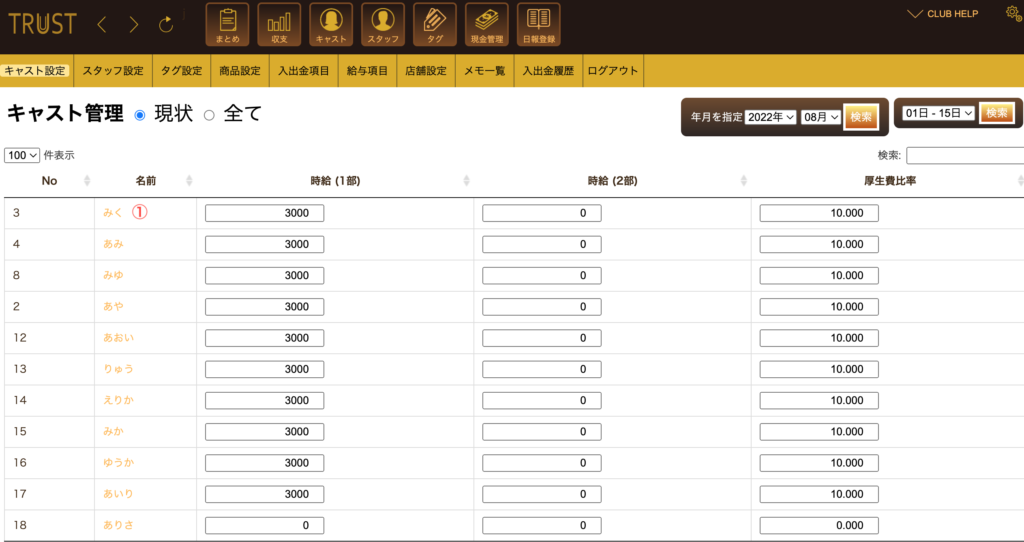Click 時給 (2部) field for えりか

point(542,400)
